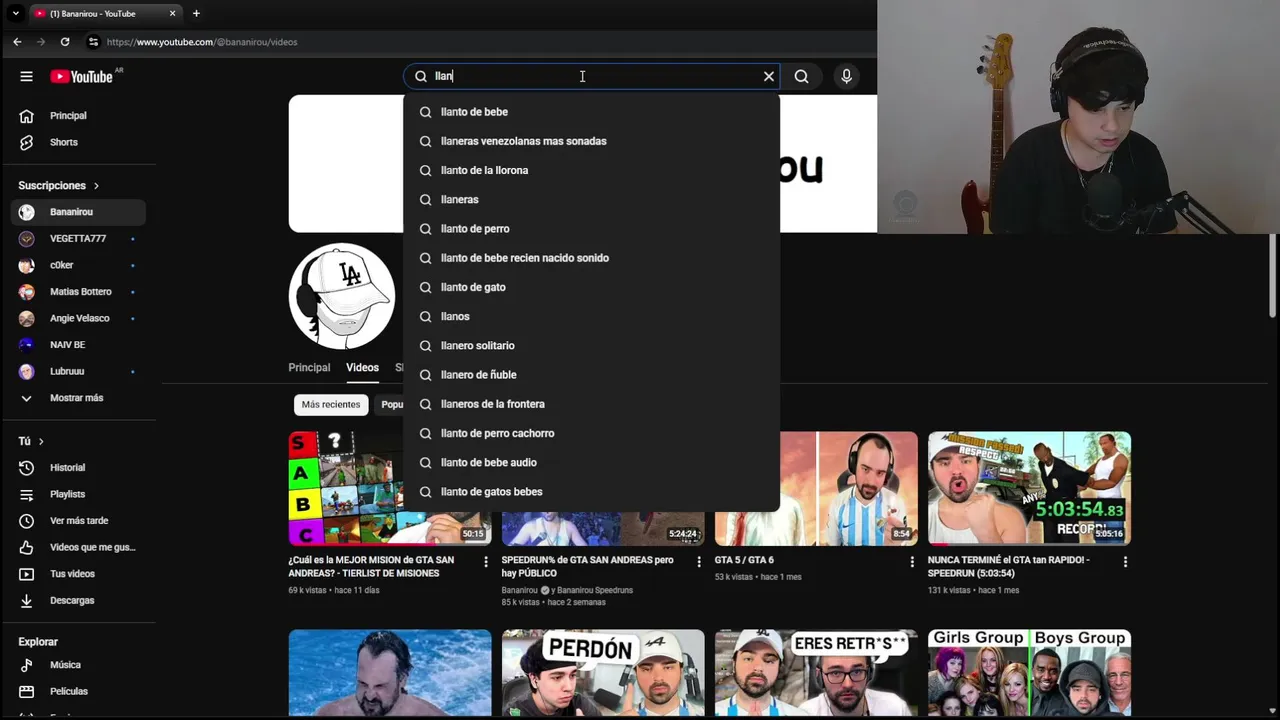Switch to the channel Videos tab

[x=362, y=368]
